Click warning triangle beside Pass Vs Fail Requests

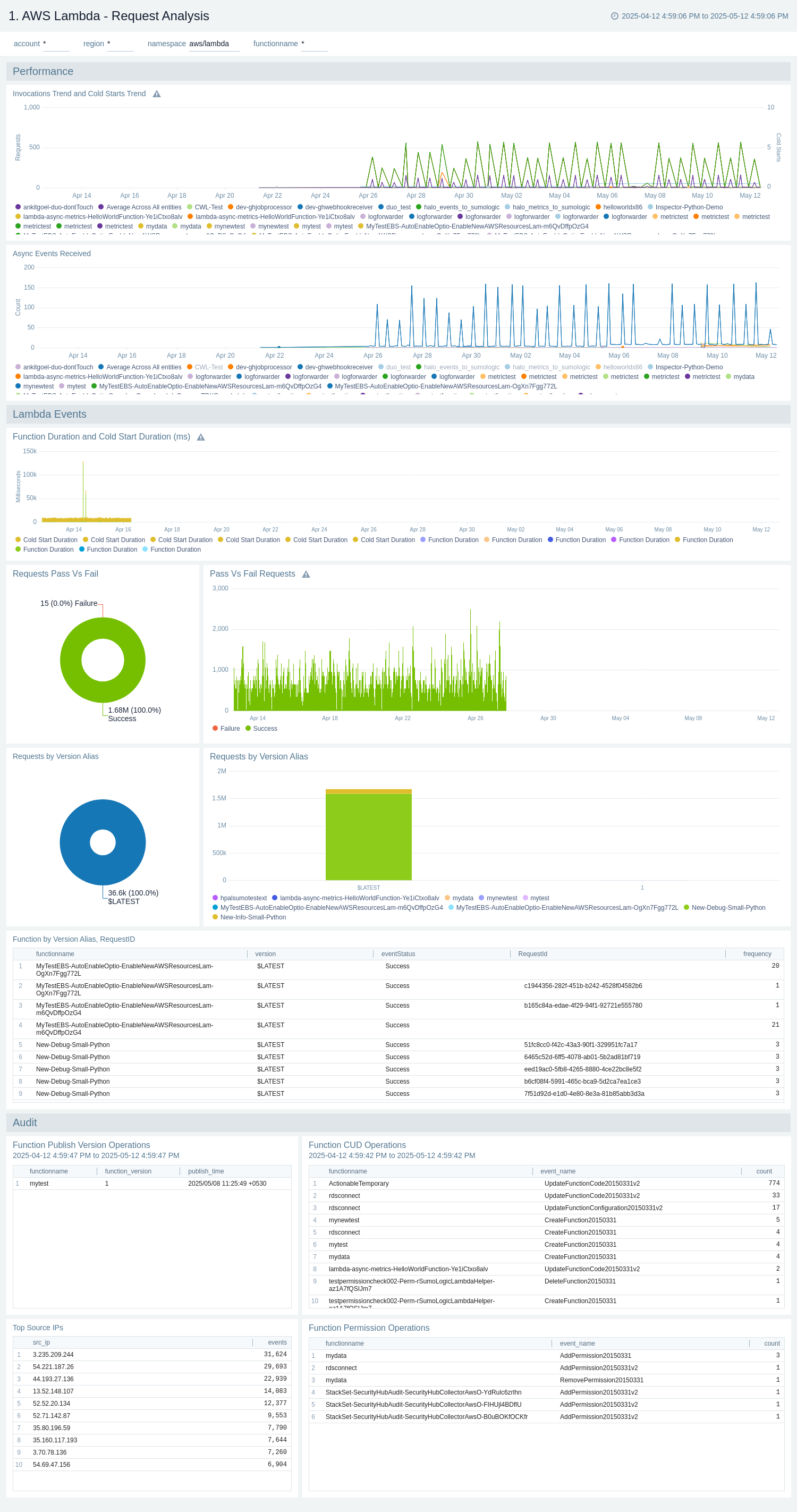tap(306, 574)
